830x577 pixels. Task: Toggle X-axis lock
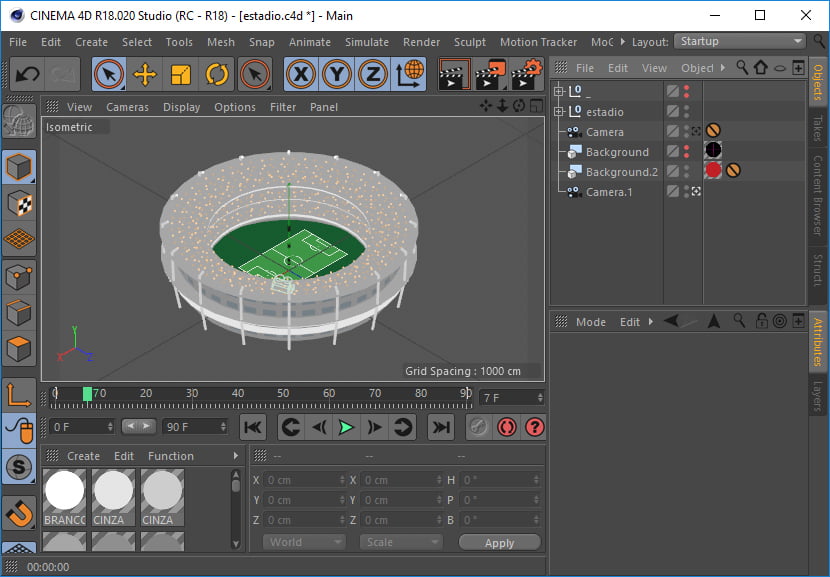pos(302,74)
